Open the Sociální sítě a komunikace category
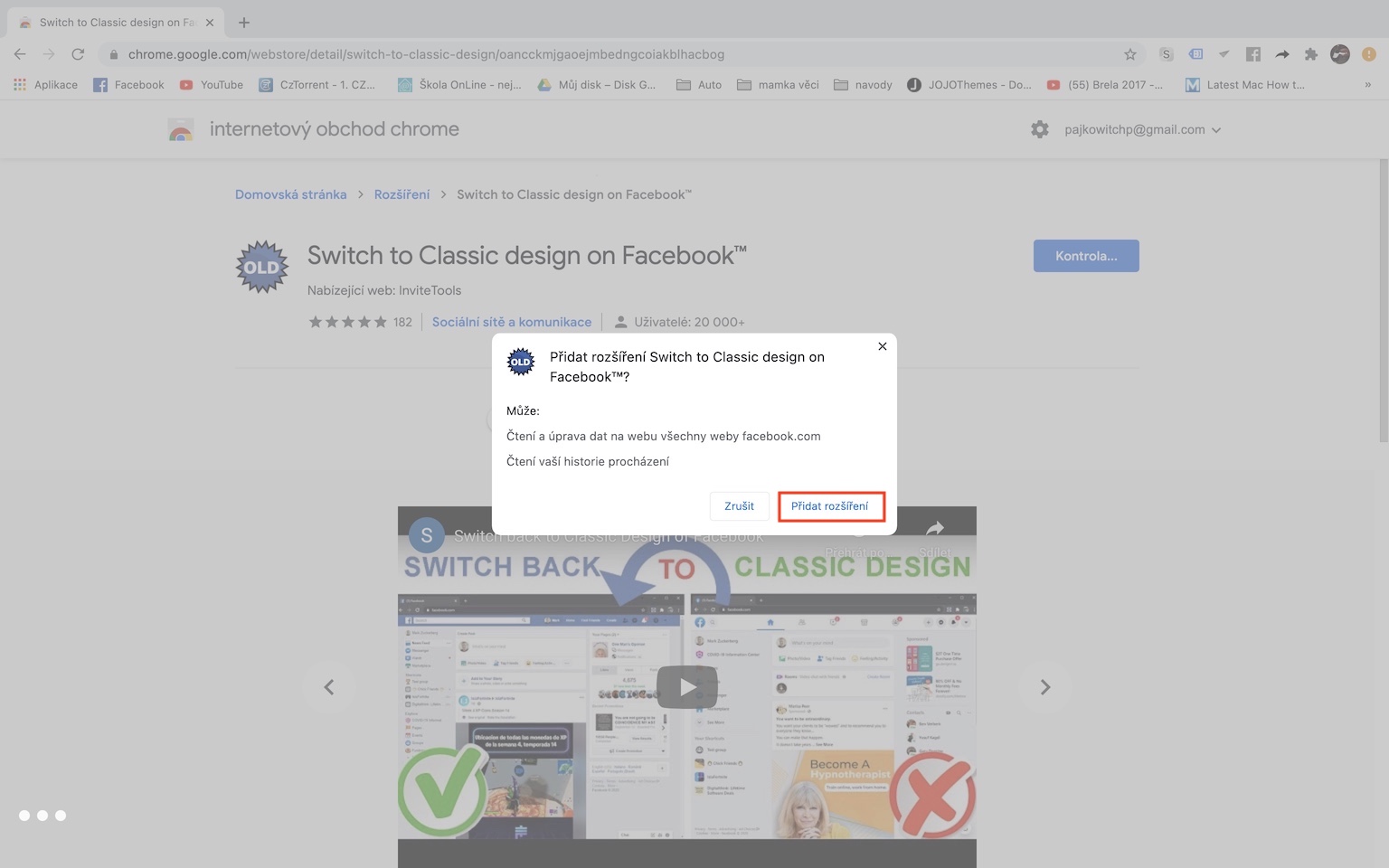Image resolution: width=1389 pixels, height=868 pixels. tap(512, 322)
